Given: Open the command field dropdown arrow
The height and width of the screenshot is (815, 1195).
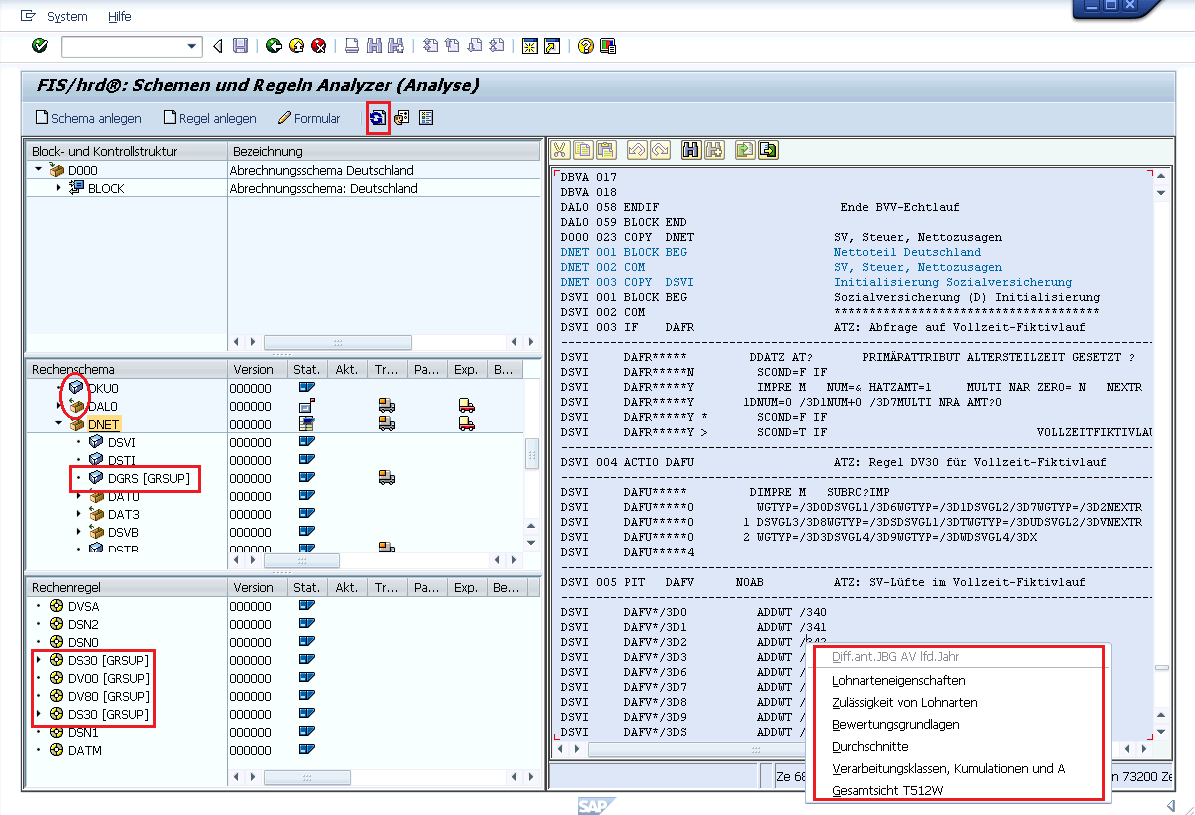Looking at the screenshot, I should (x=192, y=47).
